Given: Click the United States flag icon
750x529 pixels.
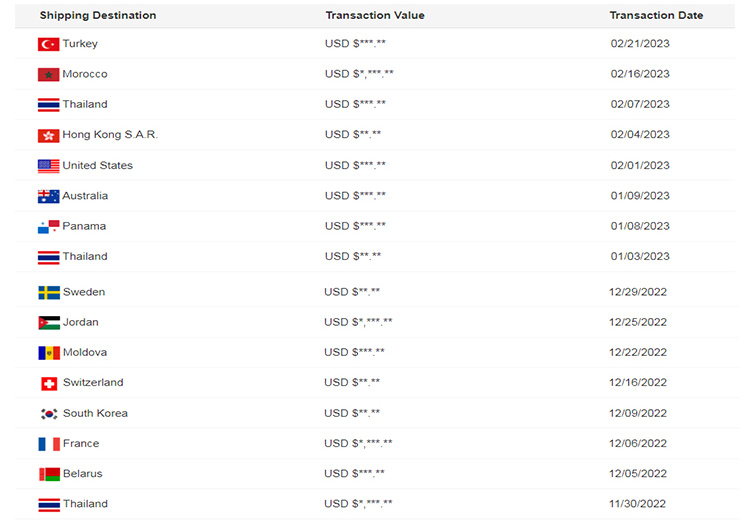Looking at the screenshot, I should 48,166.
